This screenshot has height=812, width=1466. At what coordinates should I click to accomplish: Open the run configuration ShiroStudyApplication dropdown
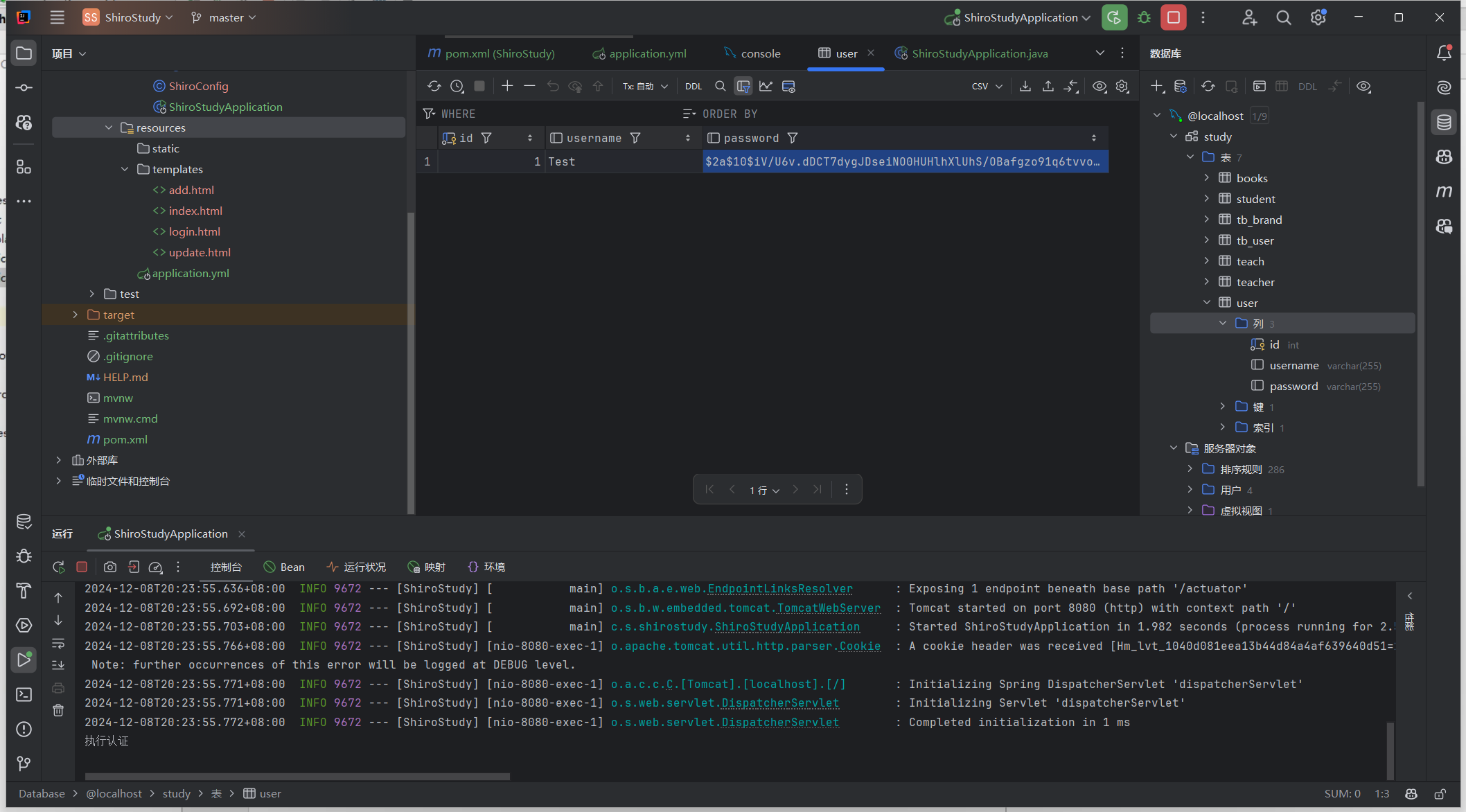point(1017,17)
